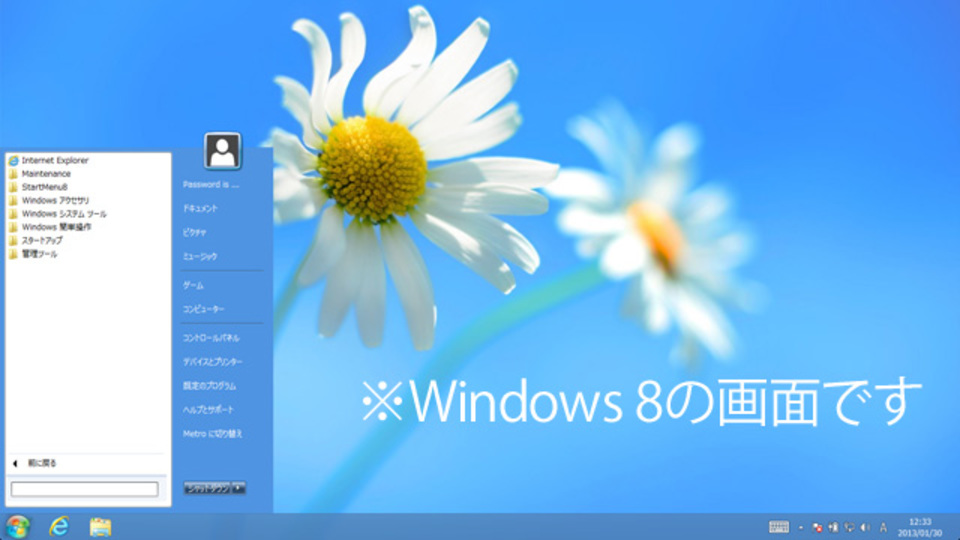960x540 pixels.
Task: Open コンピューター from the start menu
Action: (203, 309)
